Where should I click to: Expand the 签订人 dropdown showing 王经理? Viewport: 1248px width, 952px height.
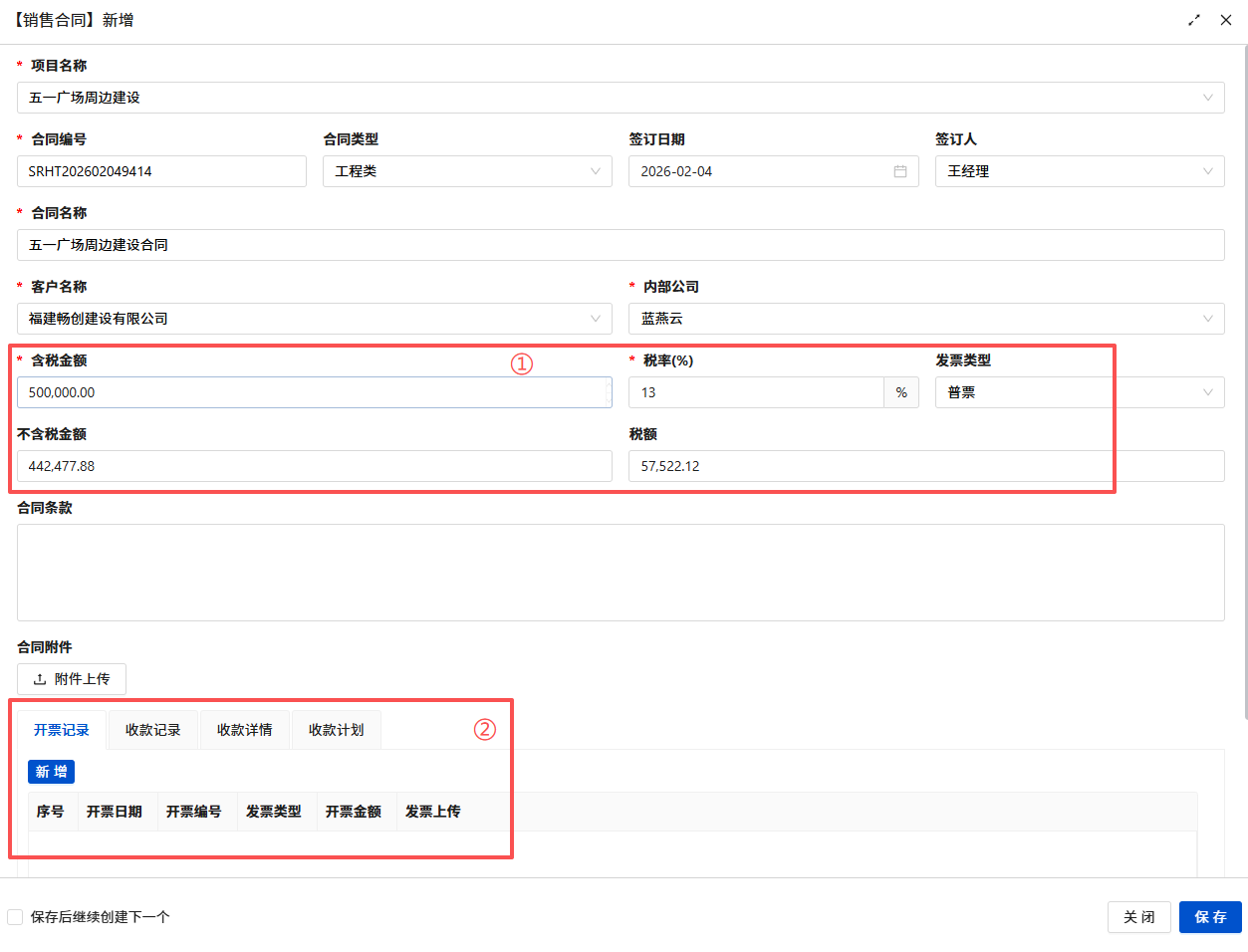click(1080, 171)
